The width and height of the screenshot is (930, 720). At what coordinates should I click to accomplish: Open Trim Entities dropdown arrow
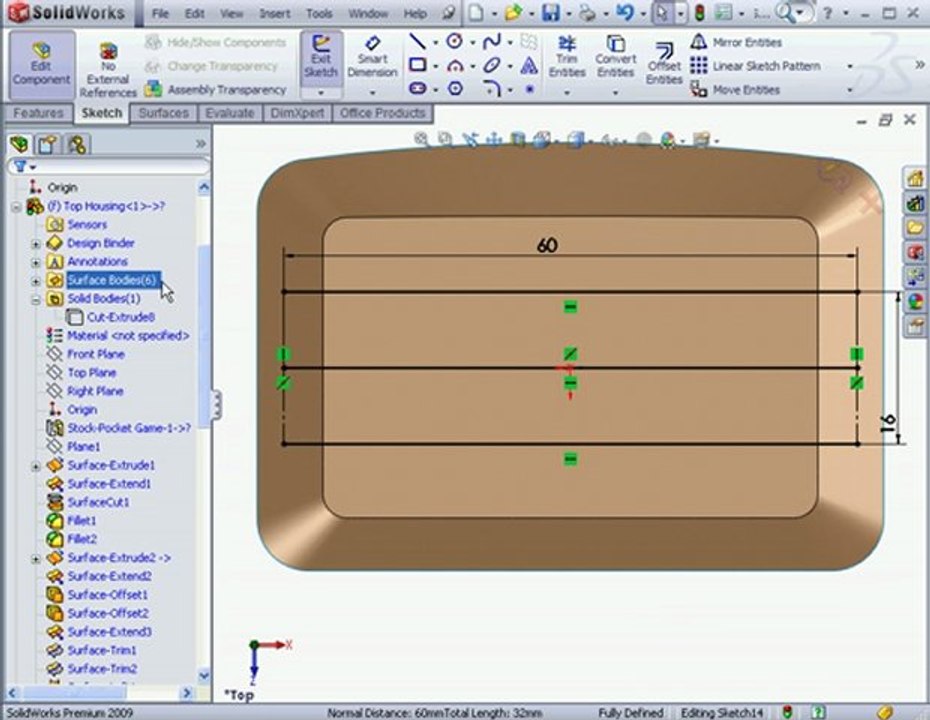[567, 93]
